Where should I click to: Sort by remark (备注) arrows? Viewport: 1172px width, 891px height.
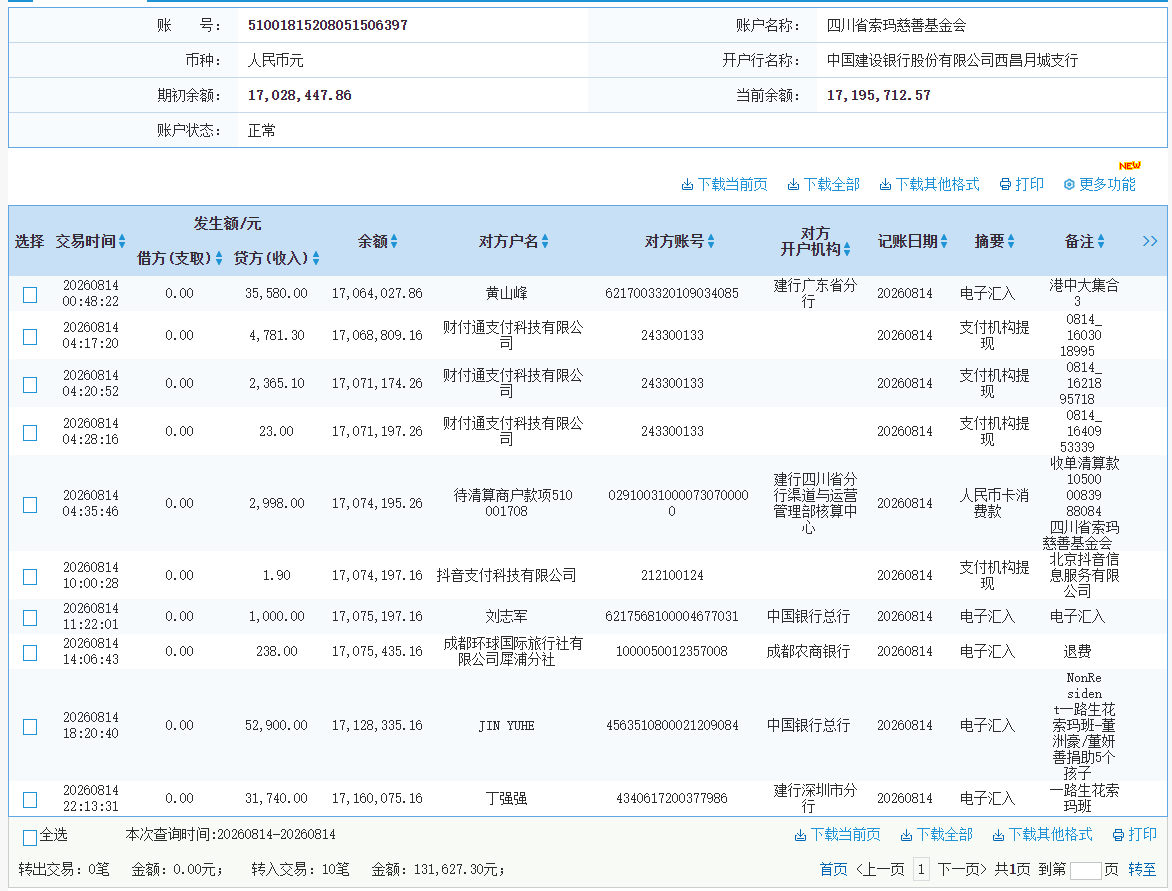(1101, 241)
